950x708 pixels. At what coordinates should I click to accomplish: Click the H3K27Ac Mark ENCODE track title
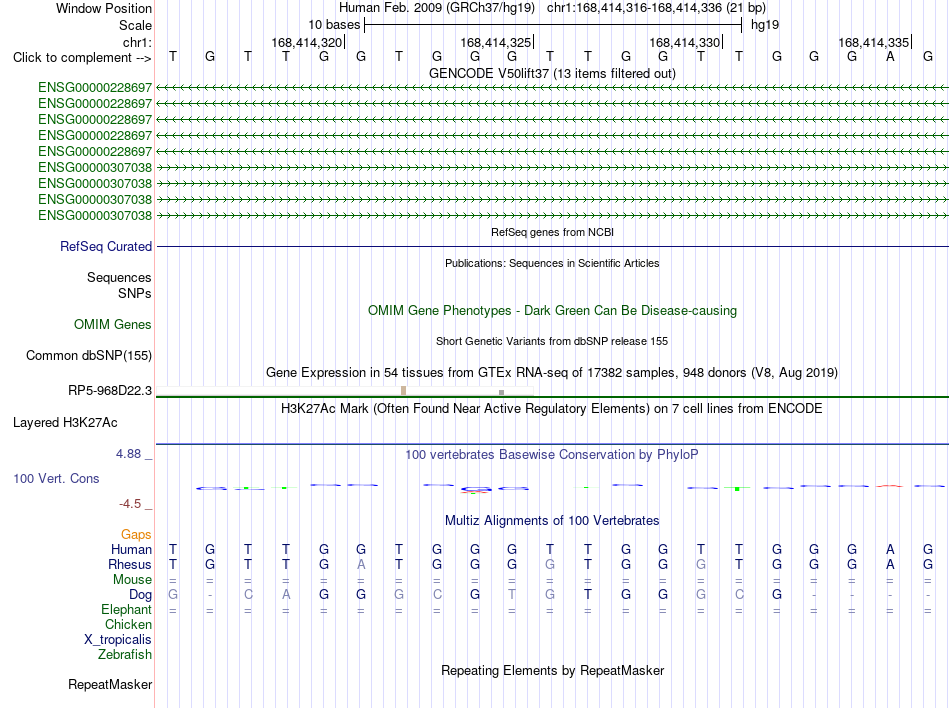coord(552,409)
